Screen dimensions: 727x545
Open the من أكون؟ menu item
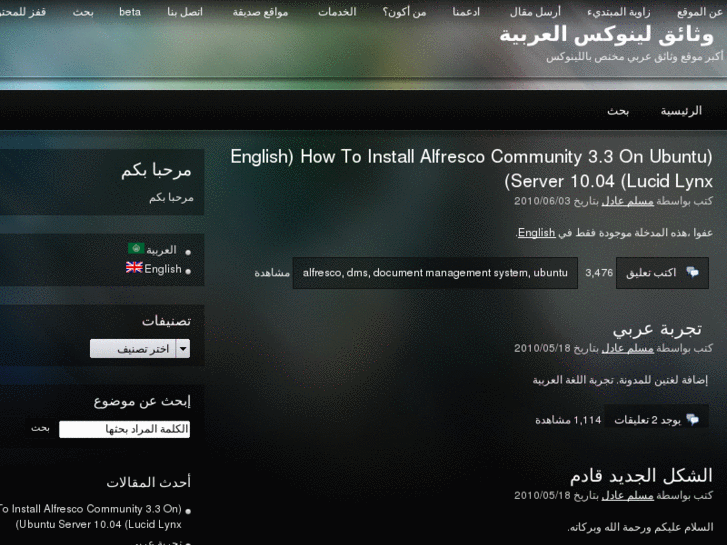click(x=404, y=12)
